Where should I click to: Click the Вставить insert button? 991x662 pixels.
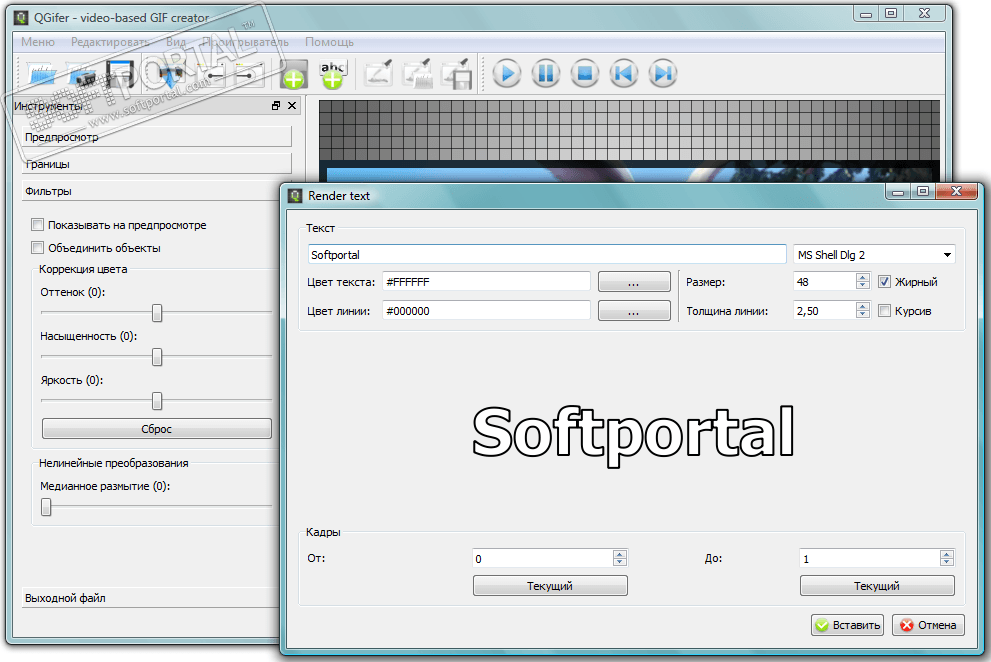click(x=848, y=625)
